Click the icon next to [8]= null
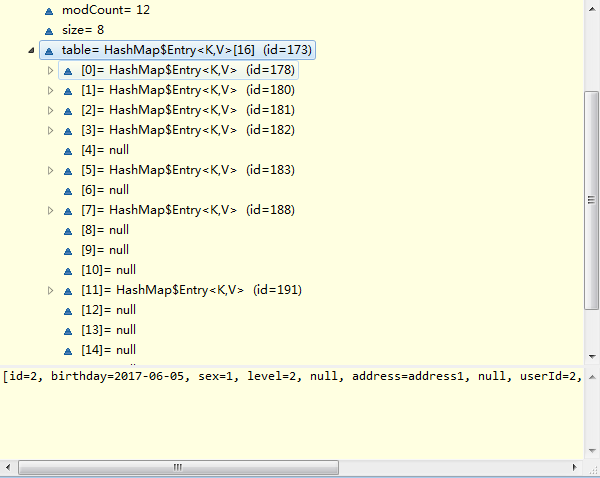600x478 pixels. pos(68,231)
